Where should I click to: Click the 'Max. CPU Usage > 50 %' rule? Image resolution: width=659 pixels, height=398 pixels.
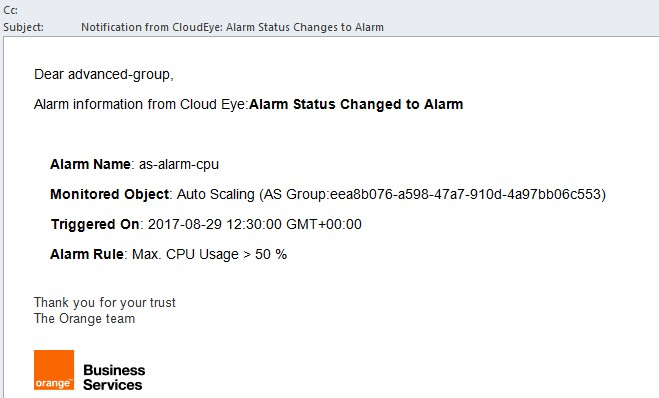click(209, 254)
